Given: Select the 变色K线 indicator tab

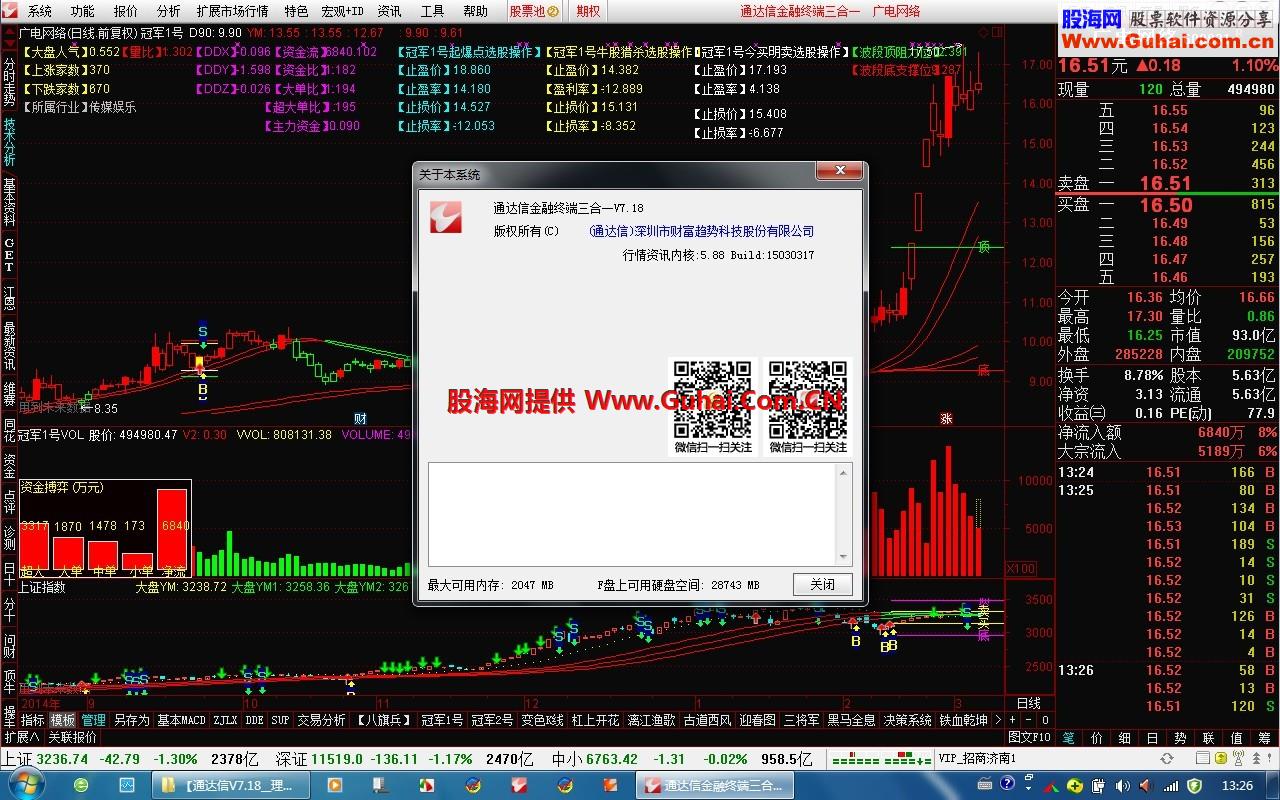Looking at the screenshot, I should coord(543,720).
